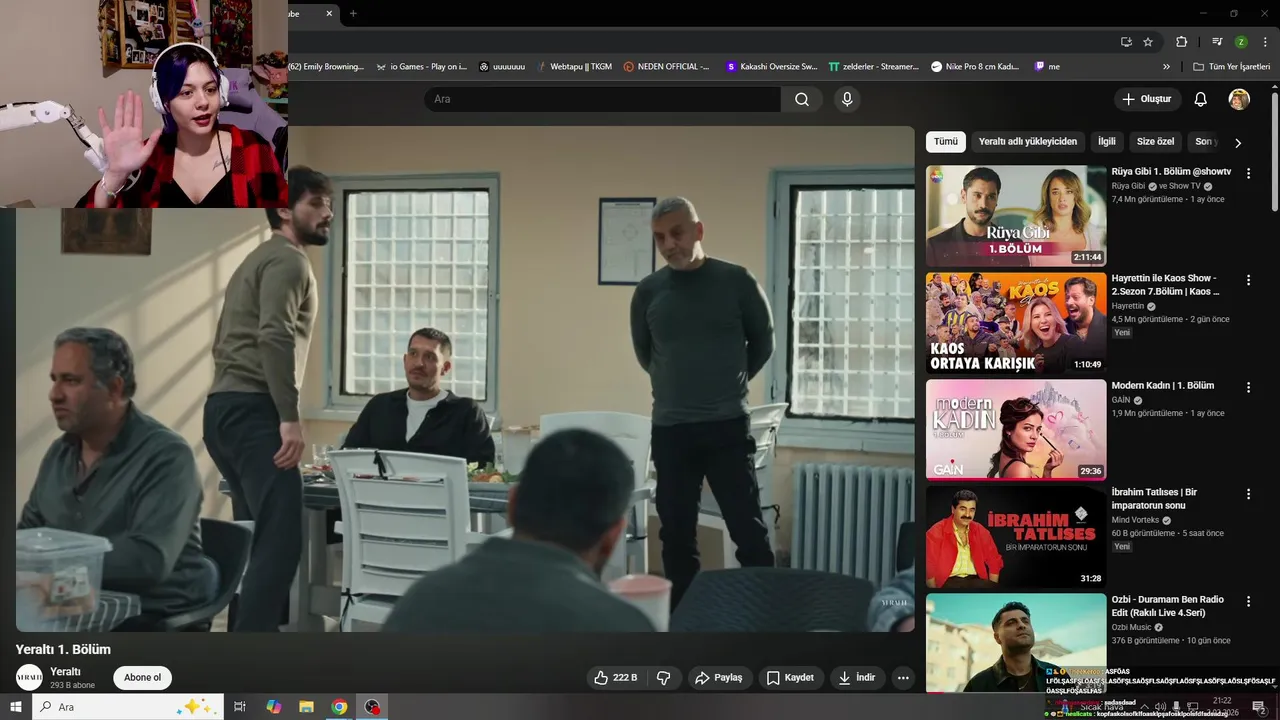Click the Ozbi Music channel name

[x=1131, y=627]
